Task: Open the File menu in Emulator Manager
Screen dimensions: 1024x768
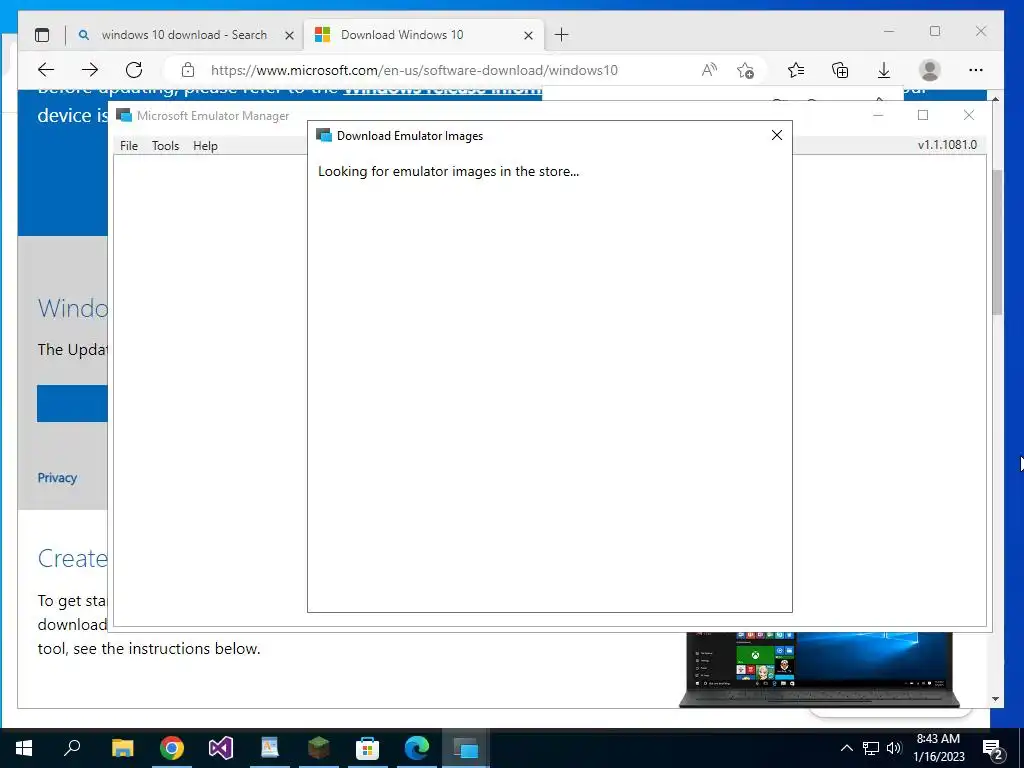Action: point(129,146)
